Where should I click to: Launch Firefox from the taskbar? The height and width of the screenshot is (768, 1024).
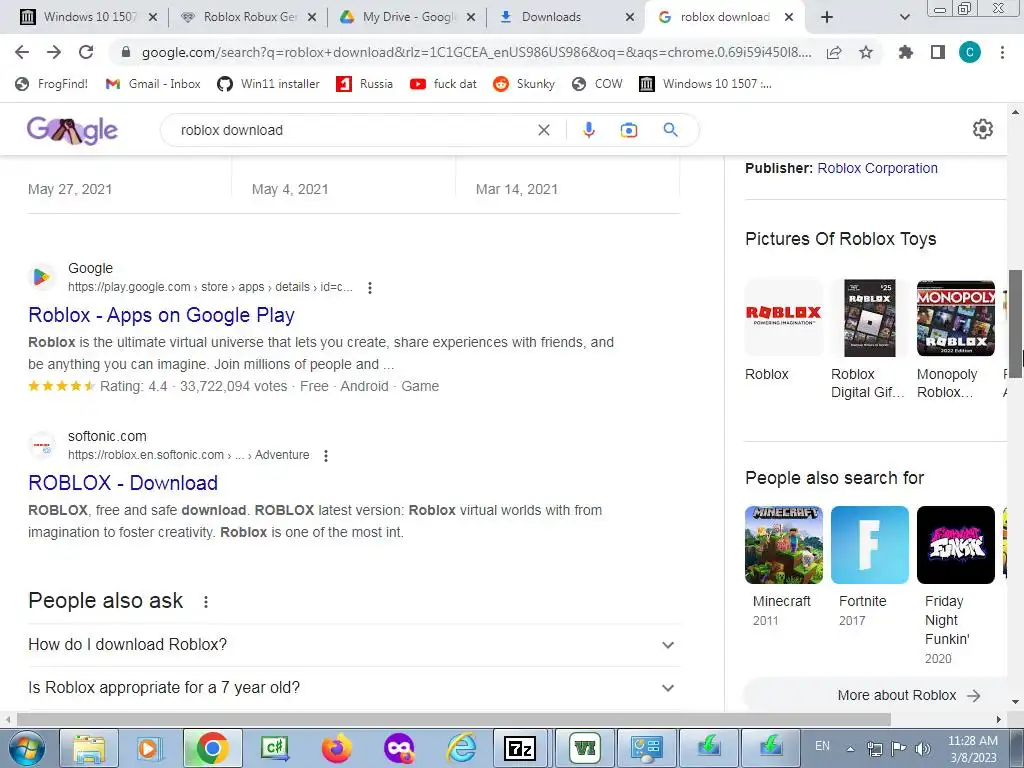pos(336,748)
